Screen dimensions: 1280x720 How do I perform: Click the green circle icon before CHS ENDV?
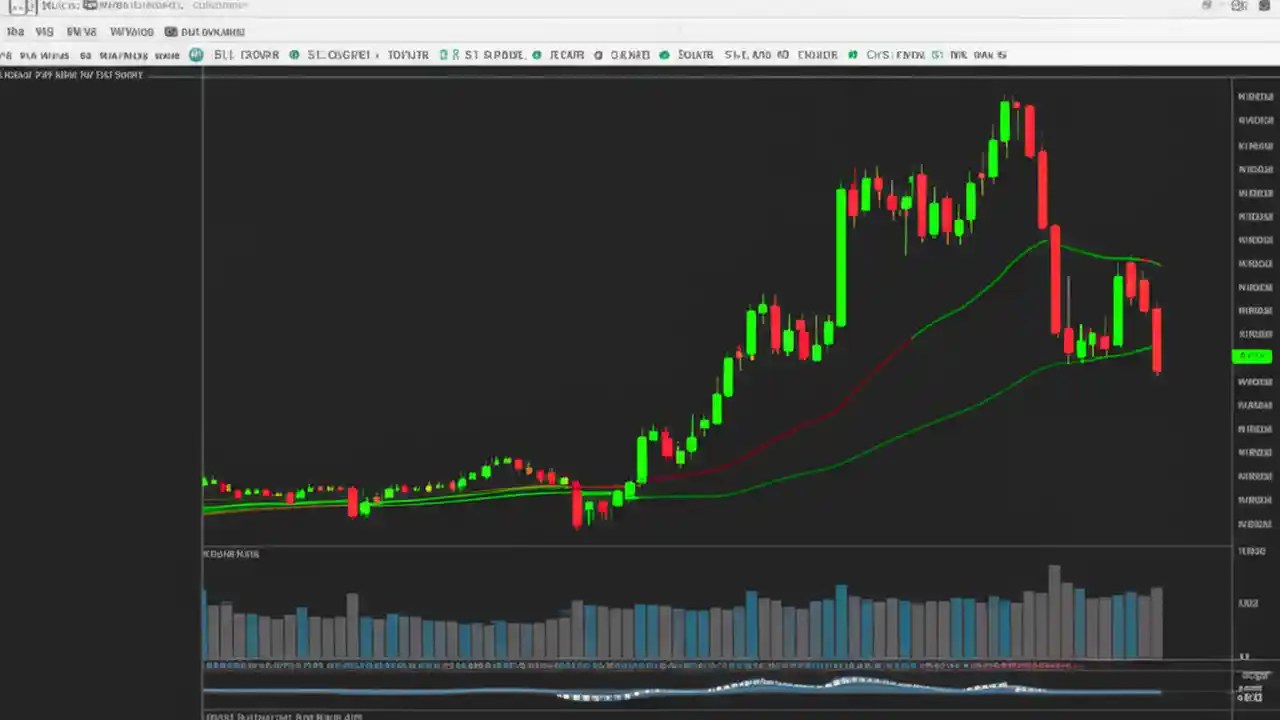point(852,55)
